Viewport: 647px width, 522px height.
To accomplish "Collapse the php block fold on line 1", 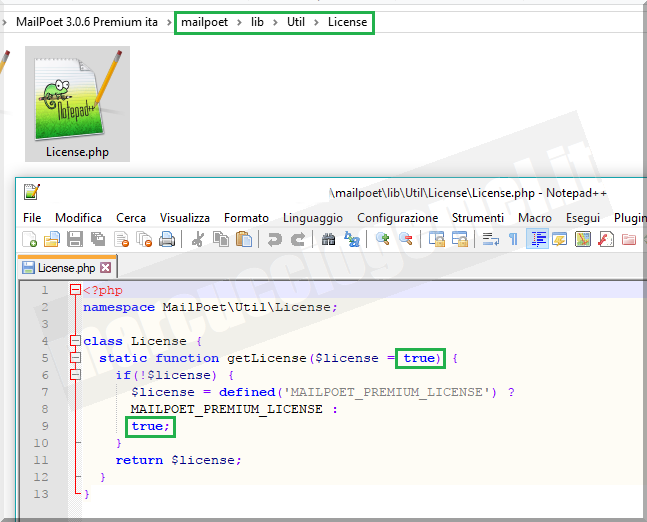I will 75,290.
